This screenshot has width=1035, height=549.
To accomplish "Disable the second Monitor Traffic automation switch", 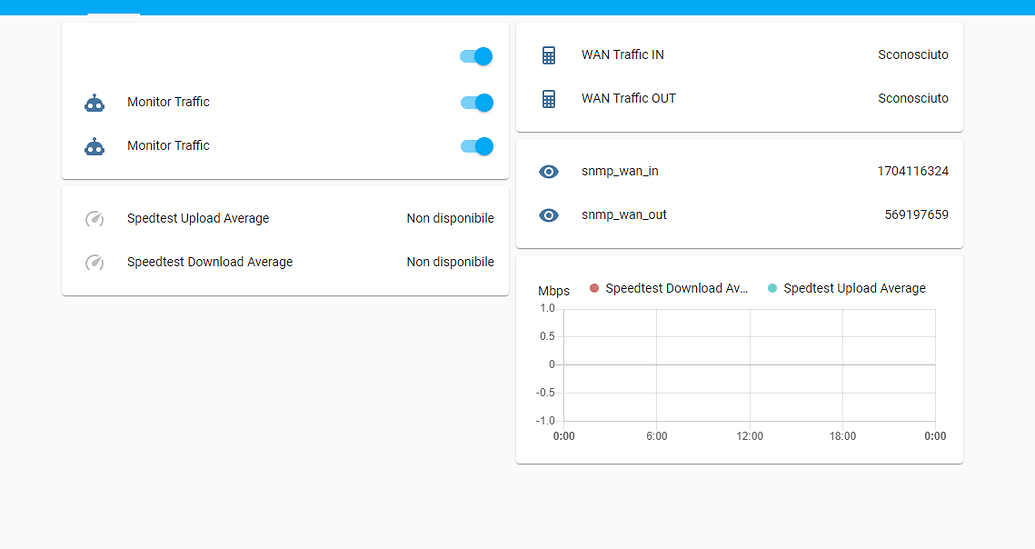I will click(477, 146).
